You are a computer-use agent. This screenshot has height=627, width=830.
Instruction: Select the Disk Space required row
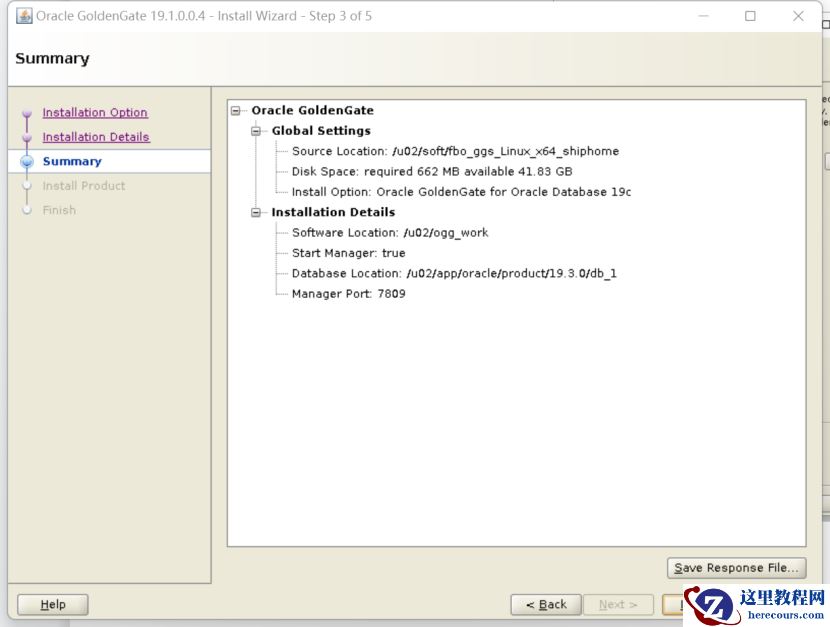pyautogui.click(x=432, y=171)
